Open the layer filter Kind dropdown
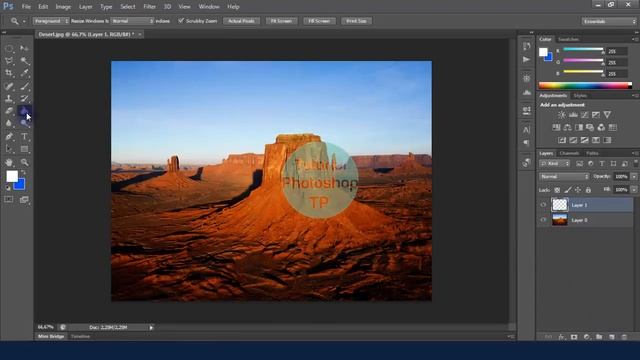Image resolution: width=640 pixels, height=360 pixels. pyautogui.click(x=554, y=164)
